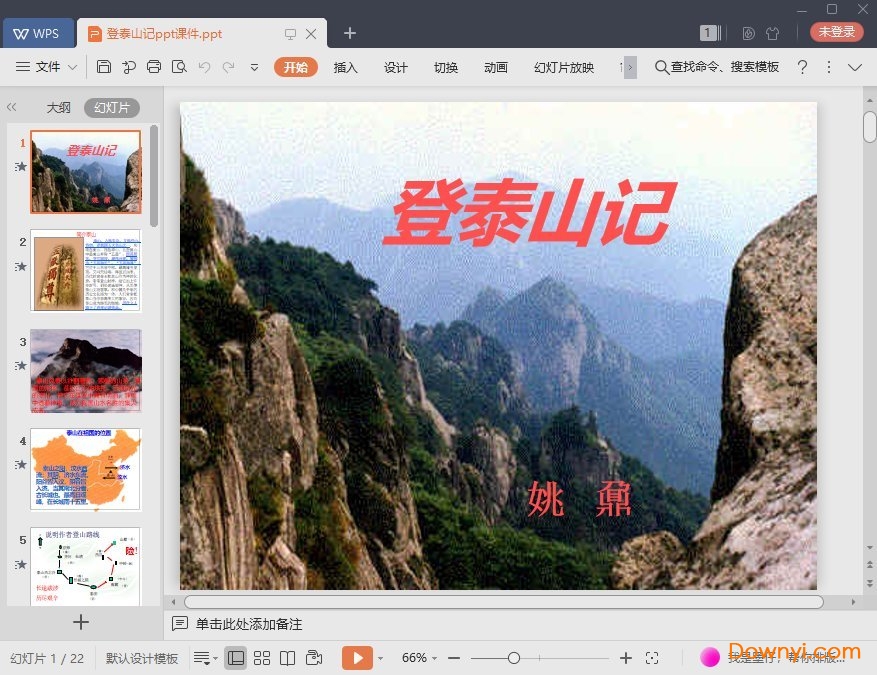
Task: Switch to slide sorter view icon
Action: click(x=261, y=658)
